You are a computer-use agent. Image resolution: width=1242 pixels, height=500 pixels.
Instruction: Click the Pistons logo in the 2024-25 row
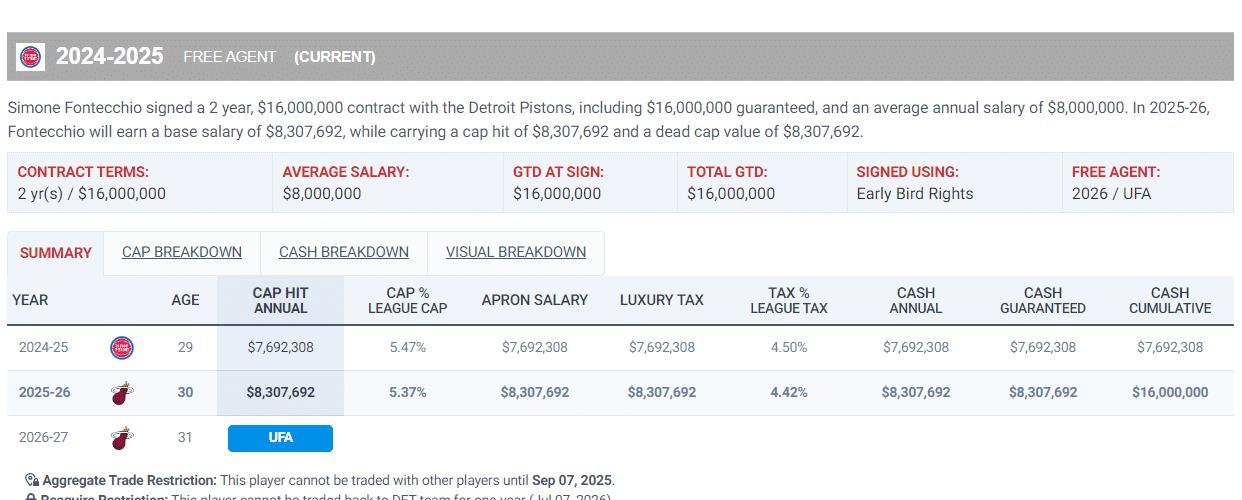[x=122, y=348]
